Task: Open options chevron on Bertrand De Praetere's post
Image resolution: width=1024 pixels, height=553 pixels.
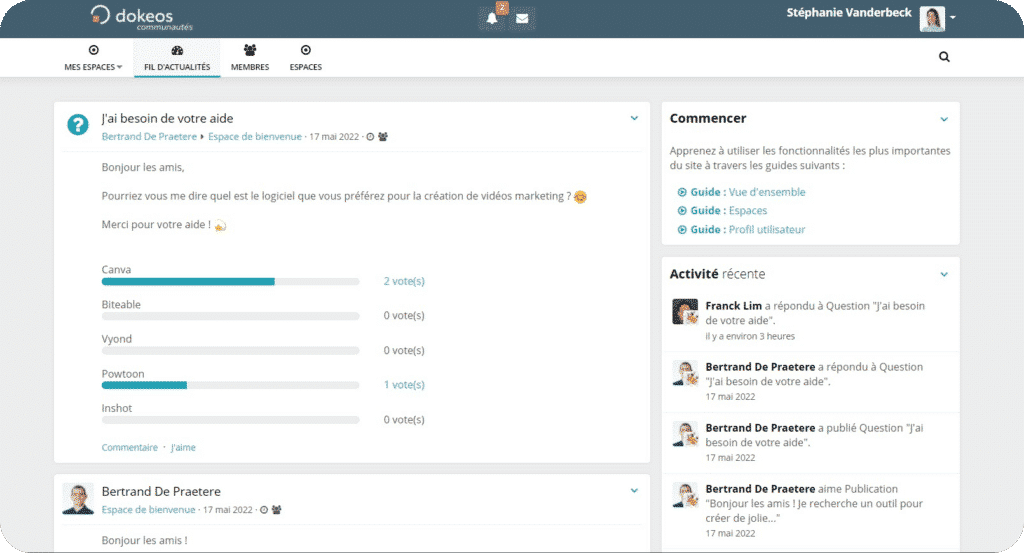Action: tap(634, 490)
